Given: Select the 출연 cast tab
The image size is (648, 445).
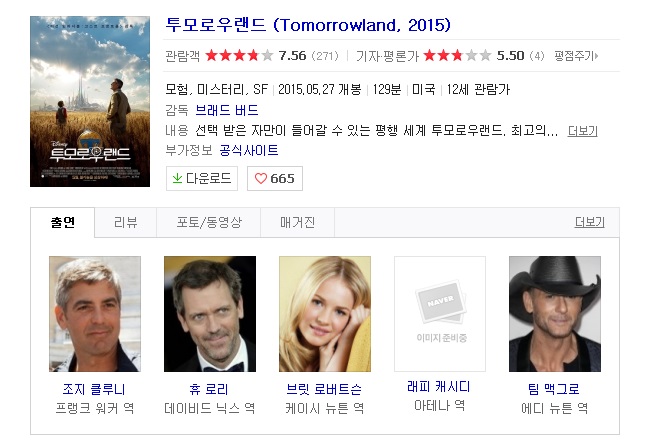Looking at the screenshot, I should pyautogui.click(x=63, y=223).
